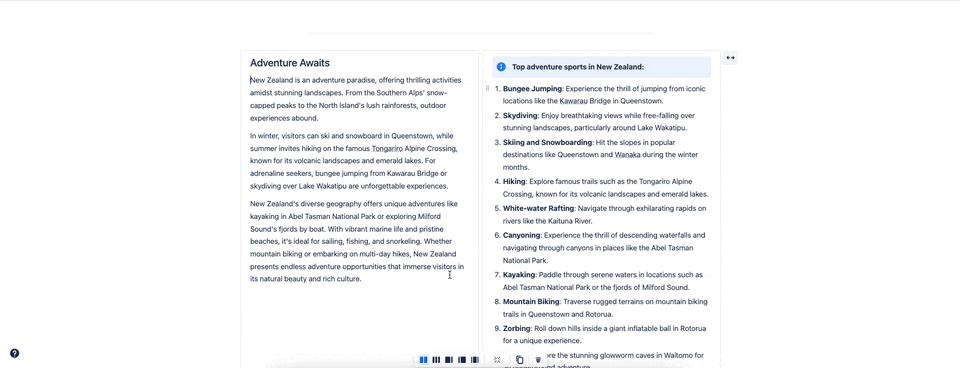The image size is (960, 368).
Task: Click the bold text 'White-water Rafting'
Action: pos(538,209)
